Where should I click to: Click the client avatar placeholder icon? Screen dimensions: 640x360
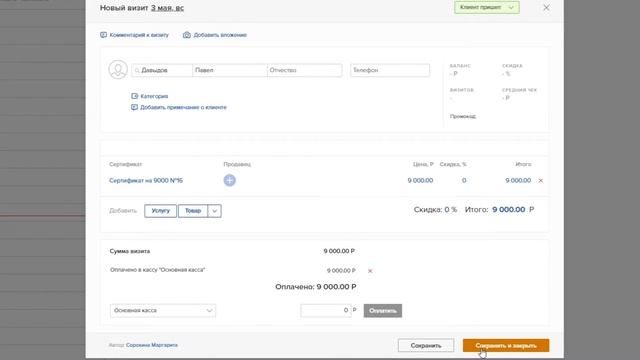pos(118,70)
